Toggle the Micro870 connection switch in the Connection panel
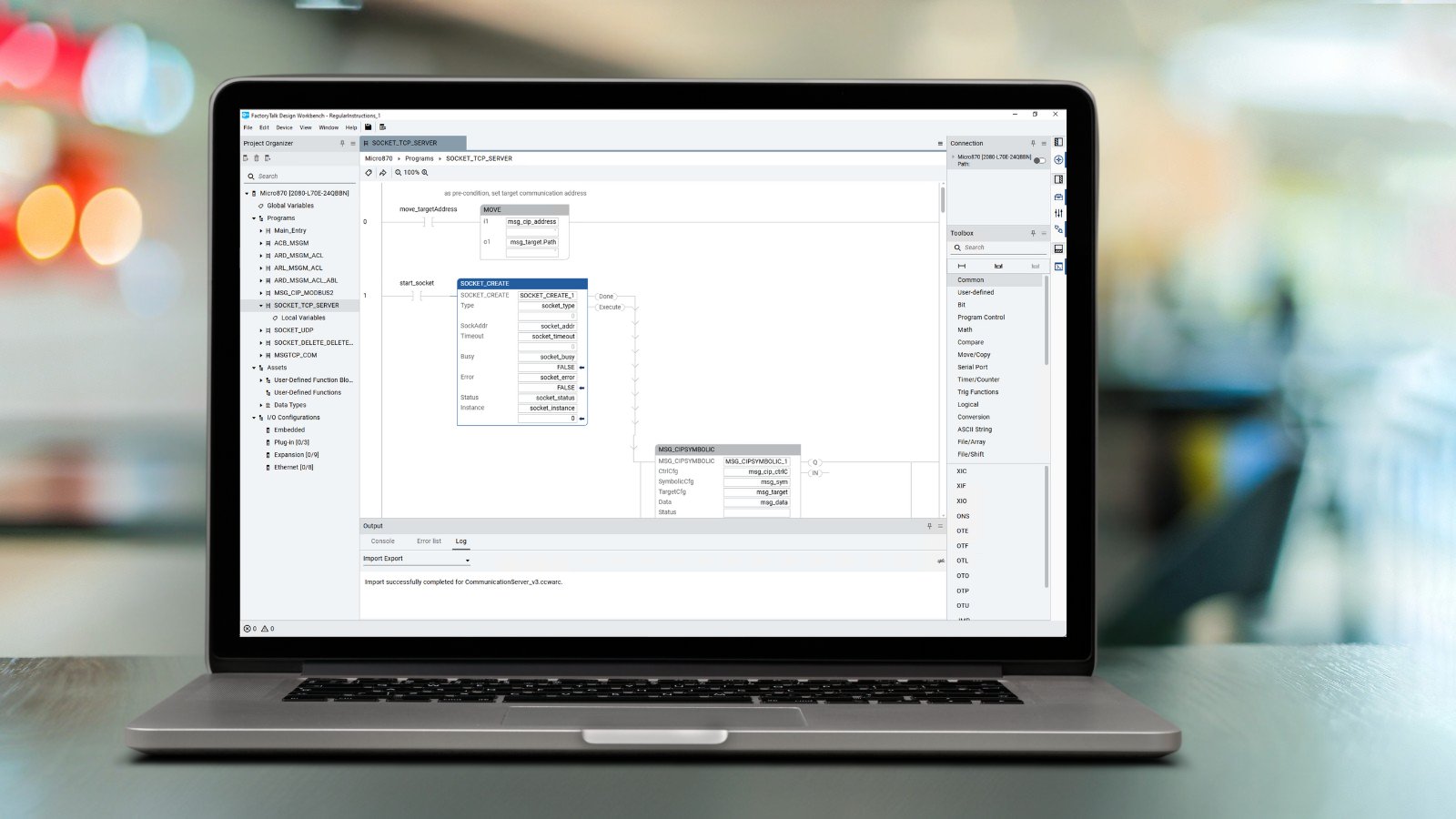This screenshot has width=1456, height=819. coord(1038,160)
